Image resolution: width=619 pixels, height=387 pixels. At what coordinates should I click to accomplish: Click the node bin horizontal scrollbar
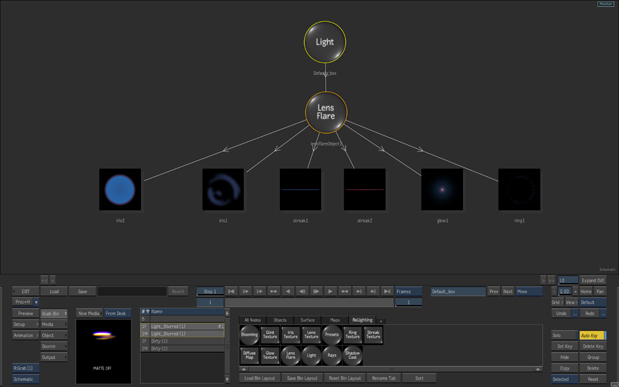390,369
